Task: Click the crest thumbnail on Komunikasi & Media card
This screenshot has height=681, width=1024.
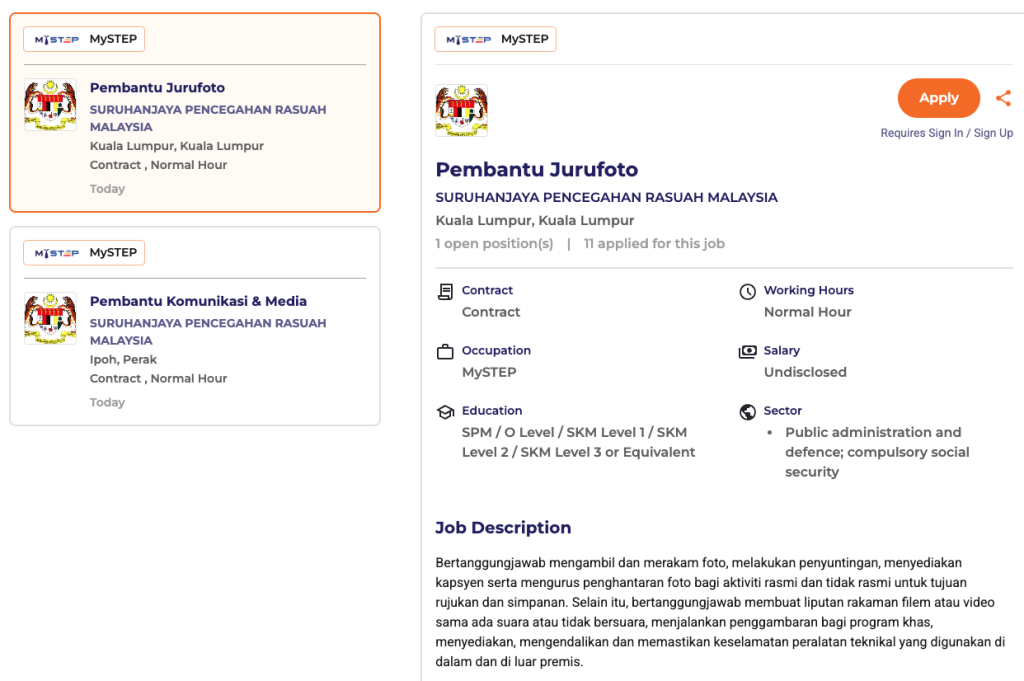Action: click(50, 318)
